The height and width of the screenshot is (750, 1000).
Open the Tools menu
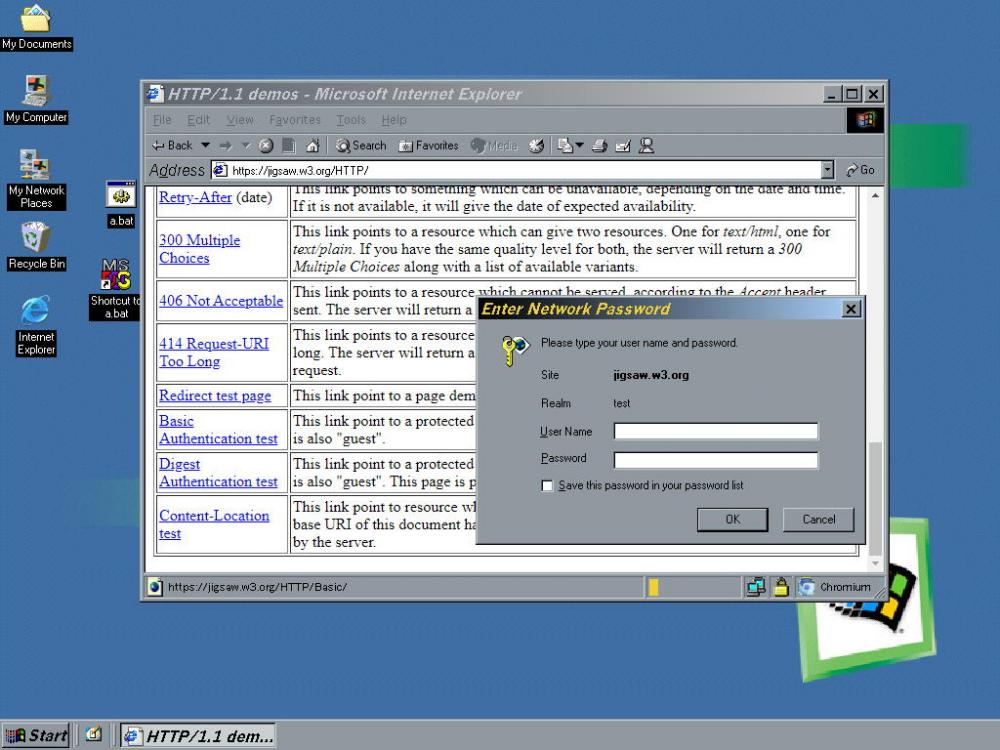coord(351,120)
